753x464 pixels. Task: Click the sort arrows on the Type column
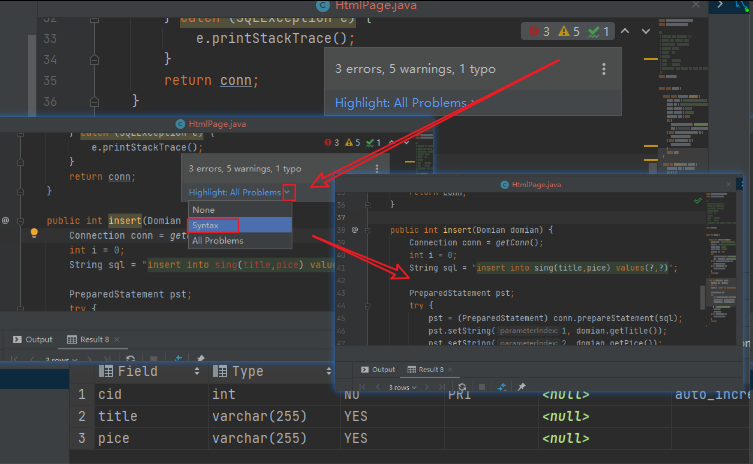pyautogui.click(x=329, y=371)
